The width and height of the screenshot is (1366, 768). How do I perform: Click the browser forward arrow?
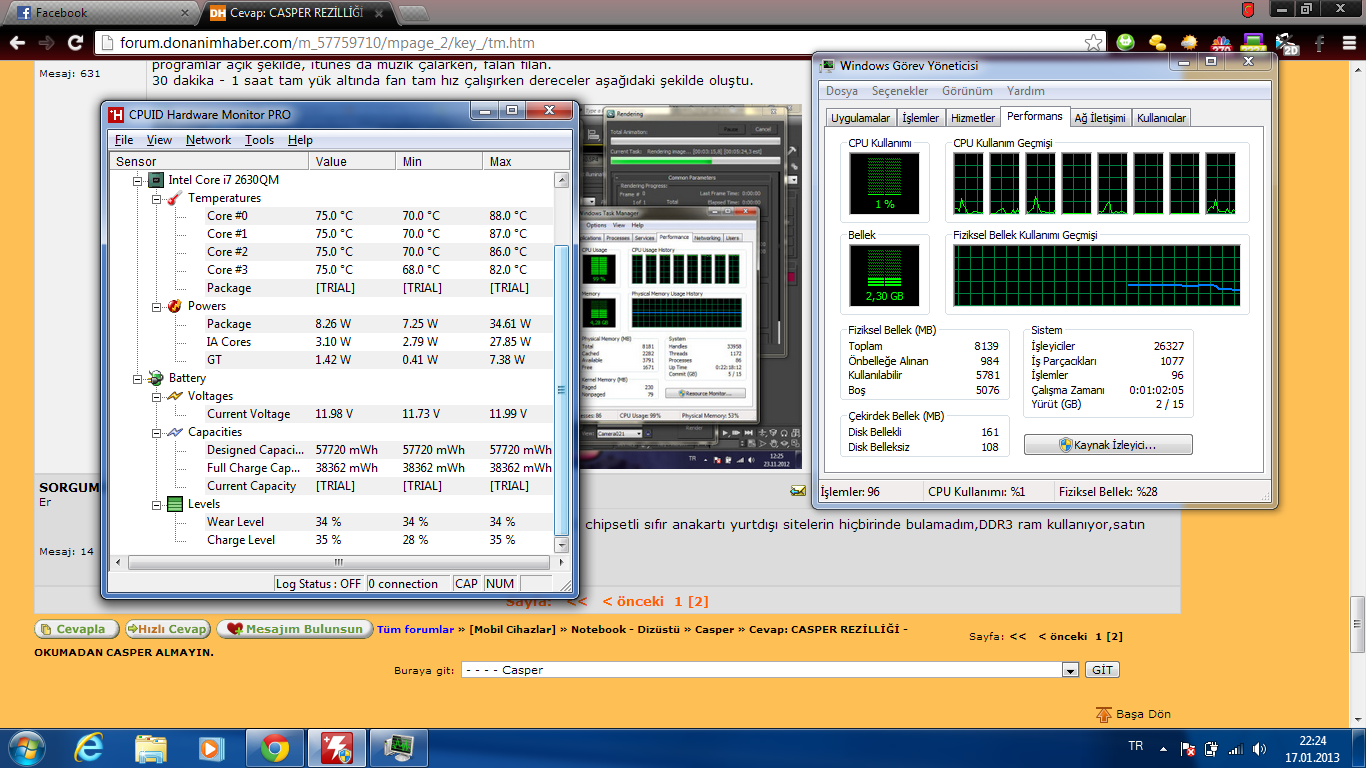pos(46,43)
